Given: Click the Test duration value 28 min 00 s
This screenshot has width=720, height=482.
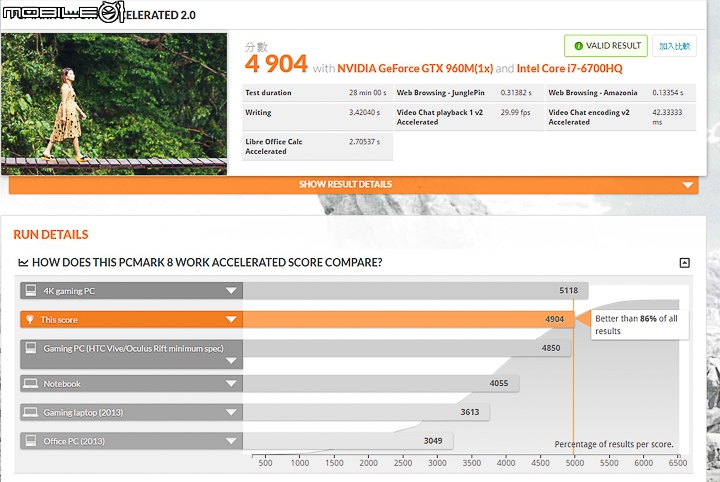Looking at the screenshot, I should coord(367,93).
